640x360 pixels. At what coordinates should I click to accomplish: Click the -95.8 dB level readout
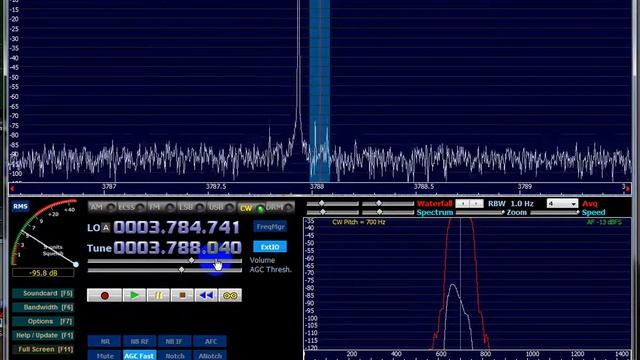coord(43,273)
